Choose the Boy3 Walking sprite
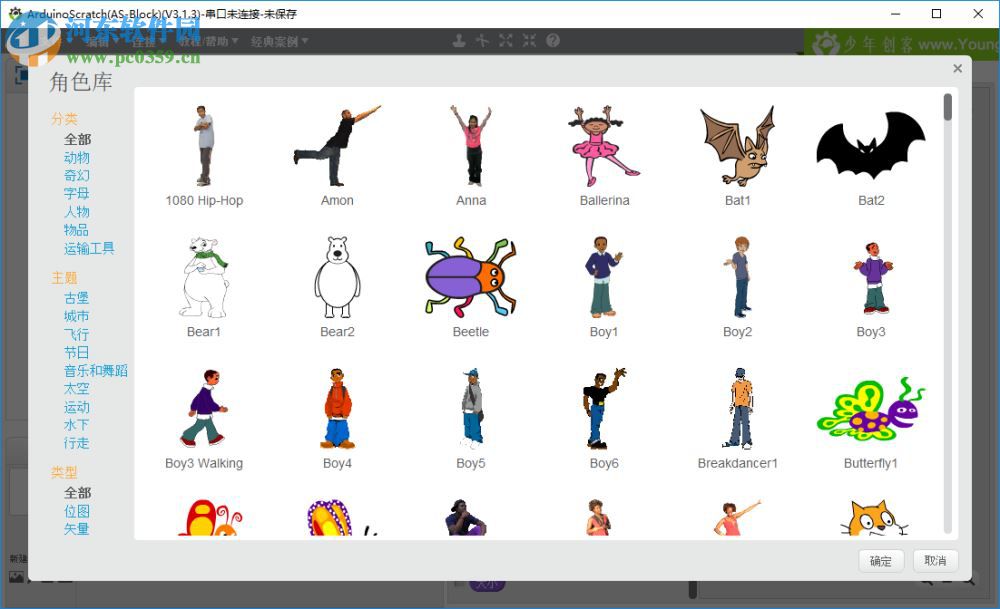 (204, 418)
